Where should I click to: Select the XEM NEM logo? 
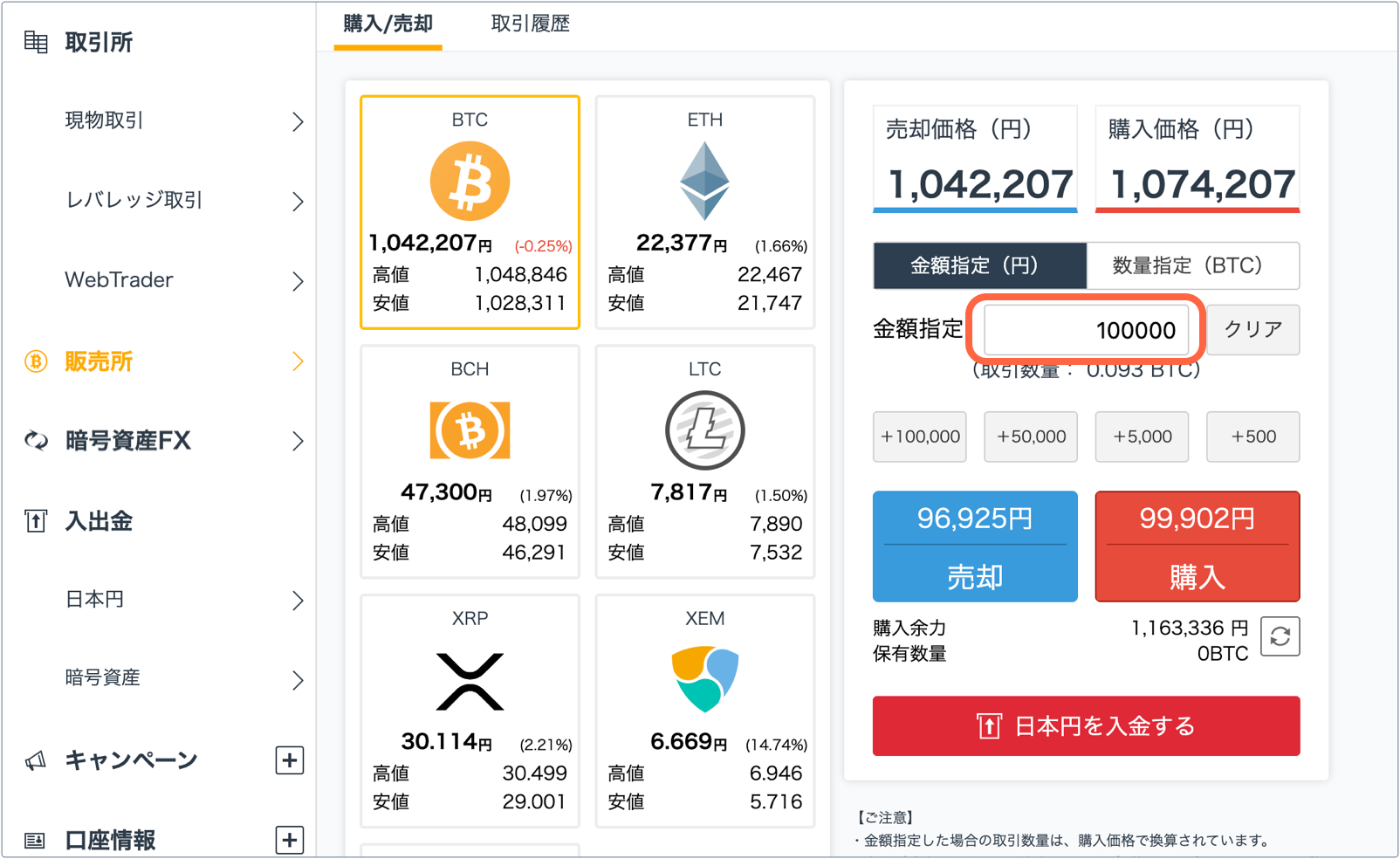[x=704, y=679]
